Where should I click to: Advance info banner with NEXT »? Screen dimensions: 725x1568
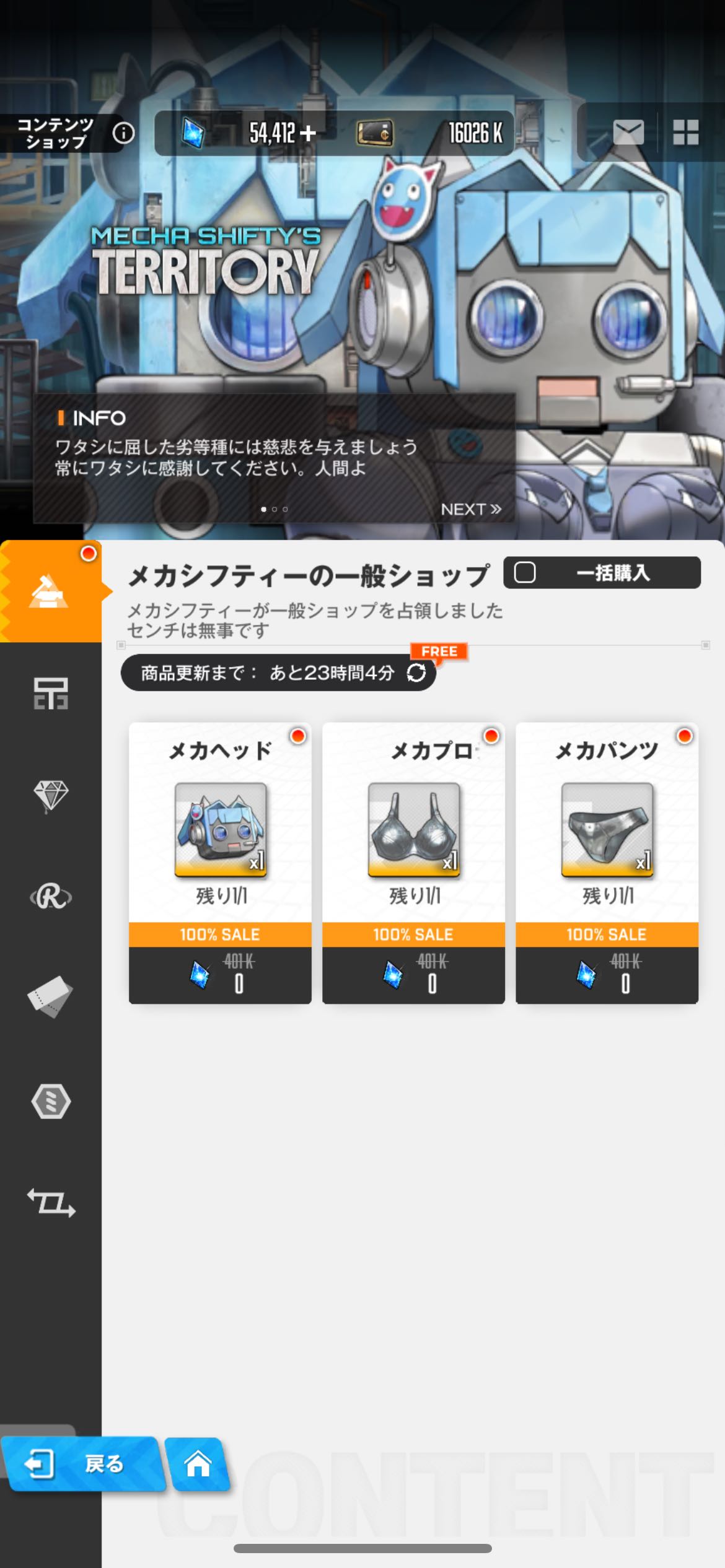471,509
